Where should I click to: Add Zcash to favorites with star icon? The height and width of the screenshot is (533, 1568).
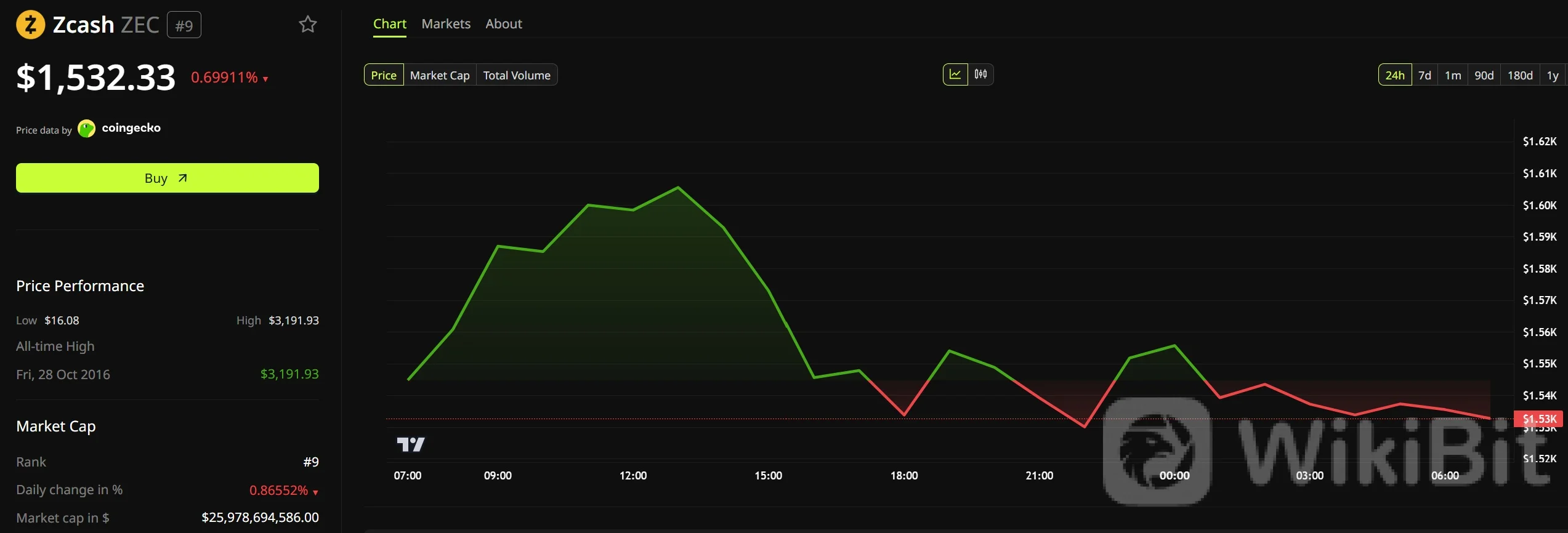308,25
